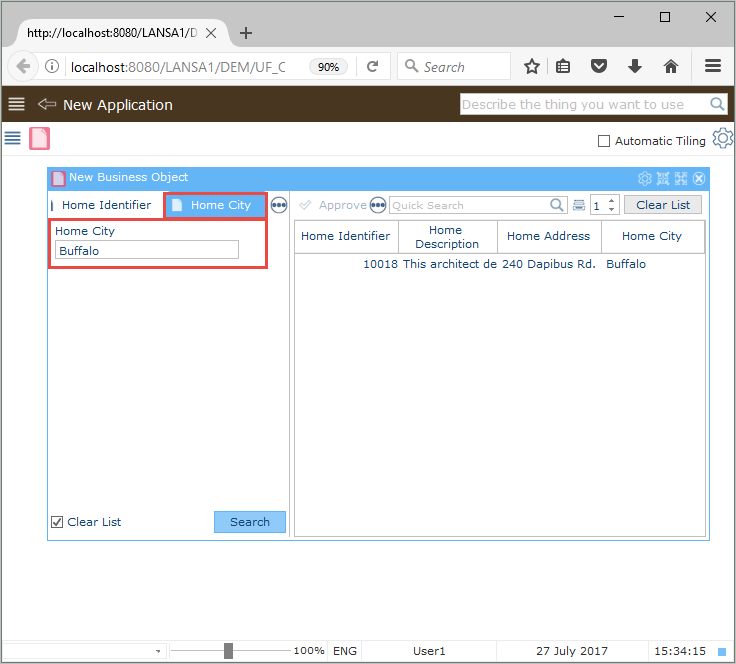Bookmark this page with the star icon

click(x=531, y=66)
